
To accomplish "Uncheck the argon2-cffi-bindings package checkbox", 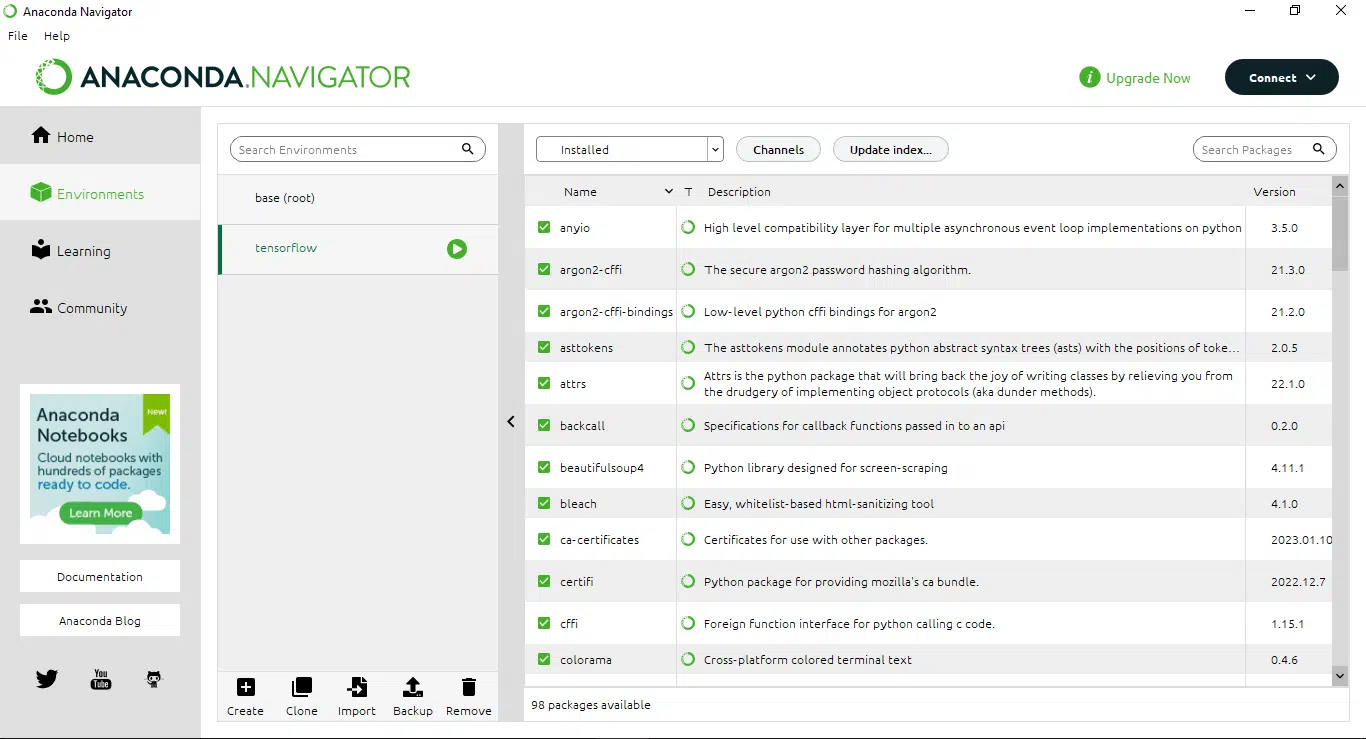I will coord(544,311).
